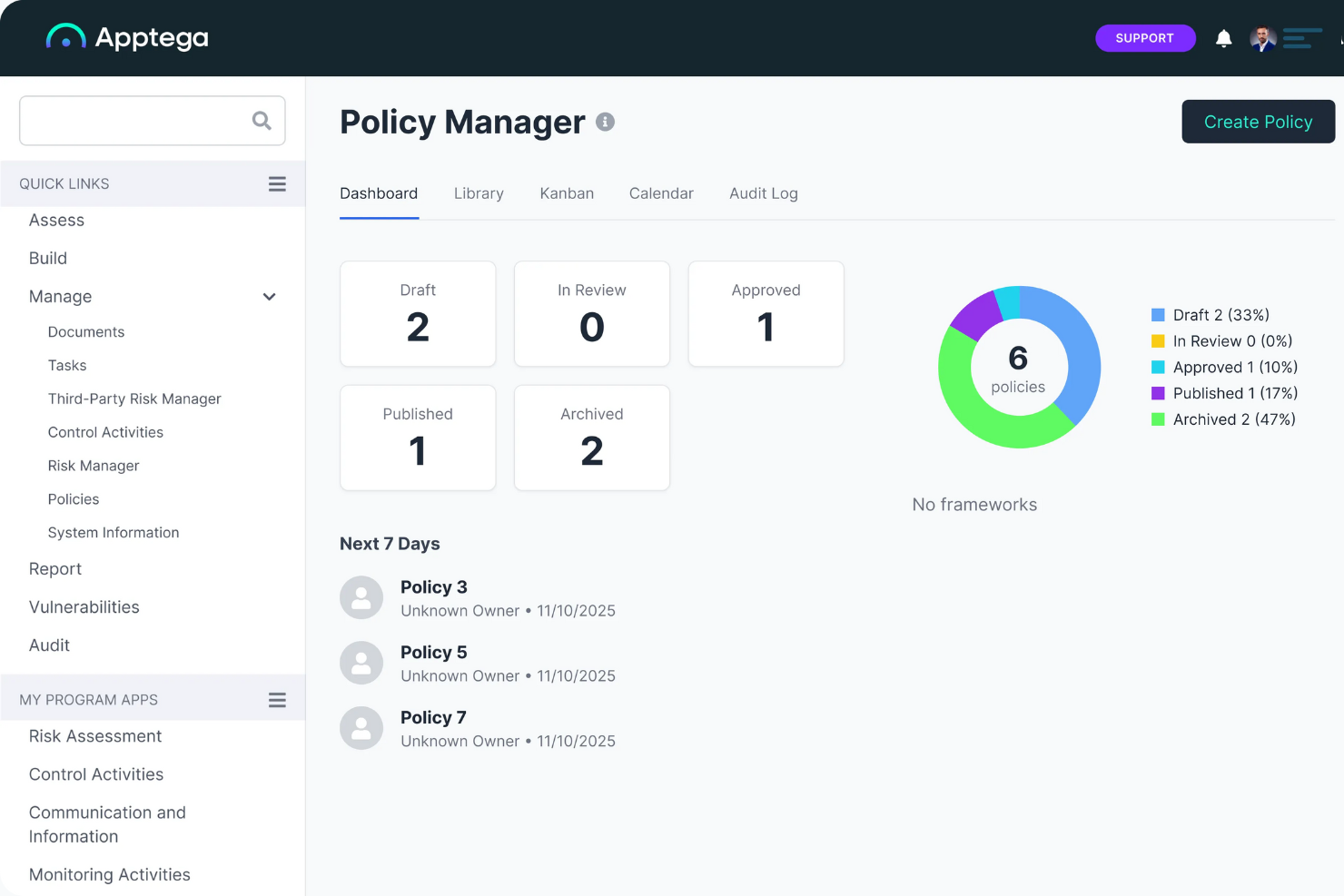Click Policy 7's owner avatar icon
The image size is (1344, 896).
tap(361, 728)
